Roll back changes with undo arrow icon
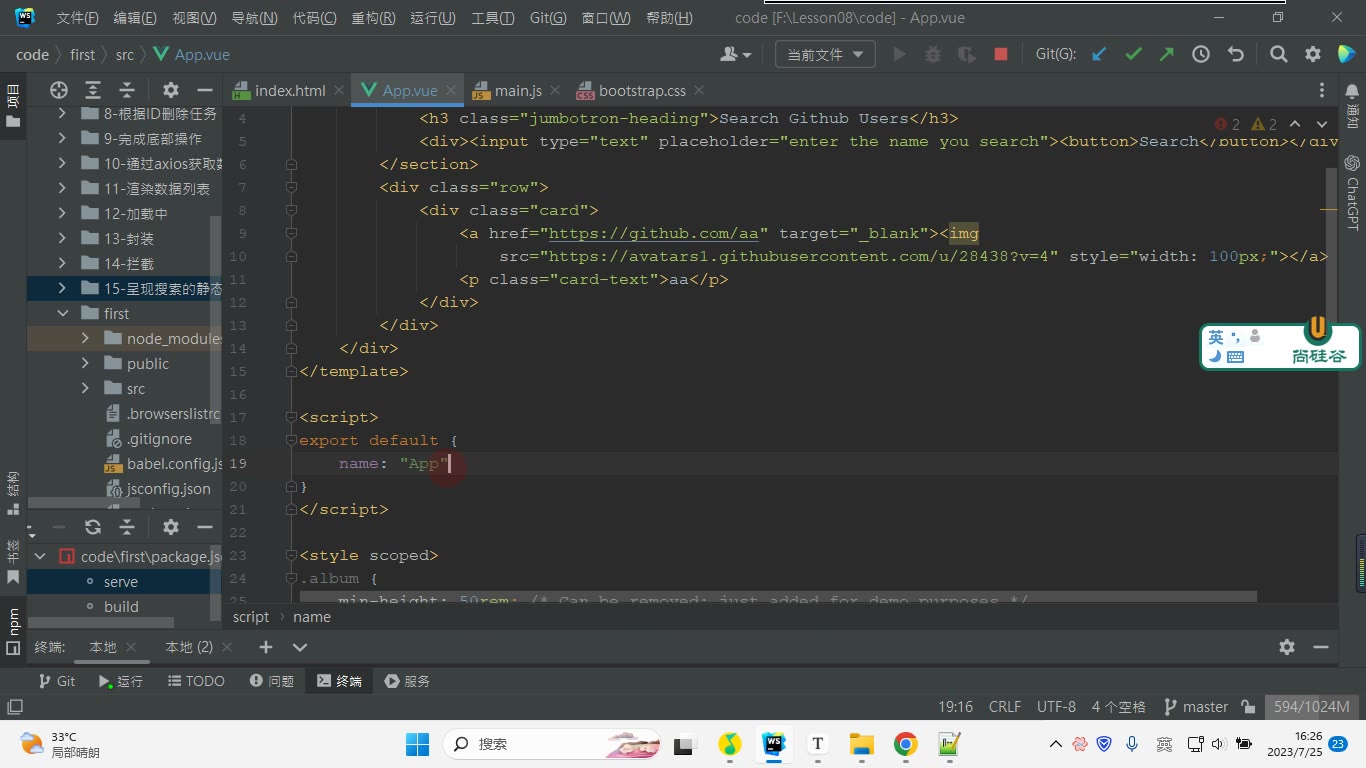1366x768 pixels. [1235, 55]
